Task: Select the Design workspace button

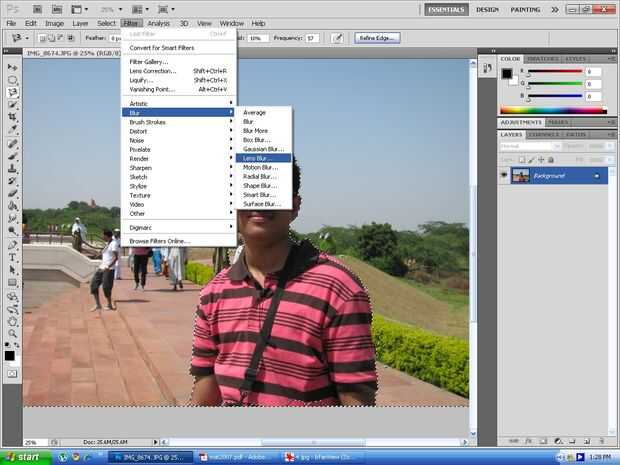Action: [487, 9]
